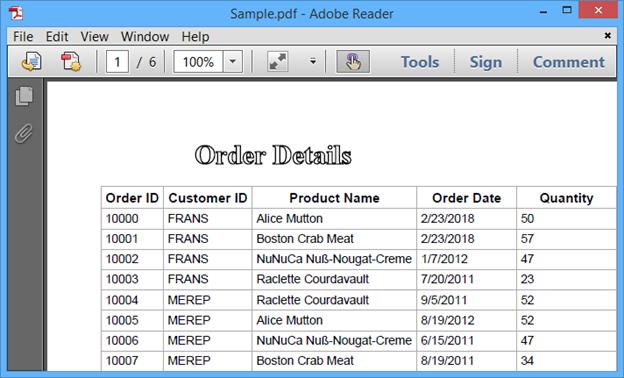Click the date 6/15/2011
This screenshot has height=378, width=624.
click(x=447, y=341)
